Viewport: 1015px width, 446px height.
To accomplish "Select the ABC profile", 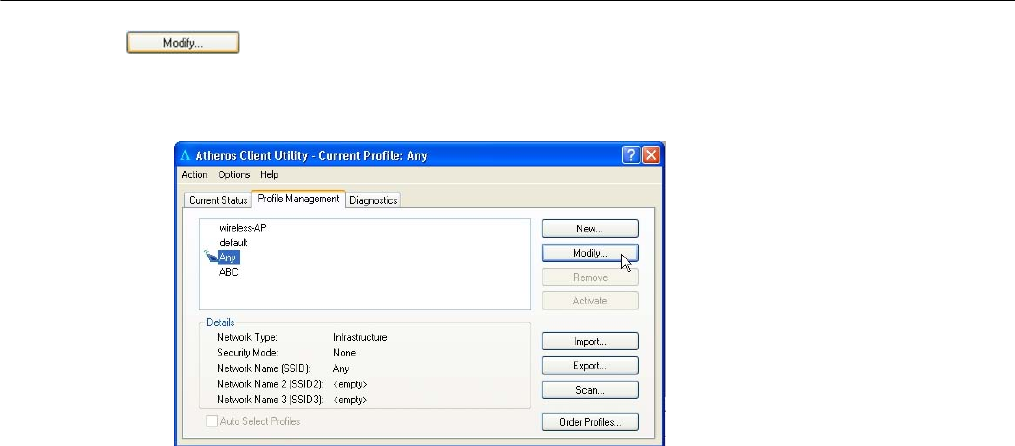I will (x=229, y=273).
